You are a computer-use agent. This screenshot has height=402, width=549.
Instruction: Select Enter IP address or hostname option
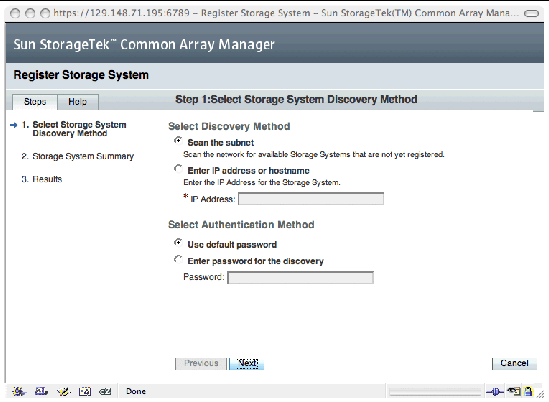click(x=178, y=169)
